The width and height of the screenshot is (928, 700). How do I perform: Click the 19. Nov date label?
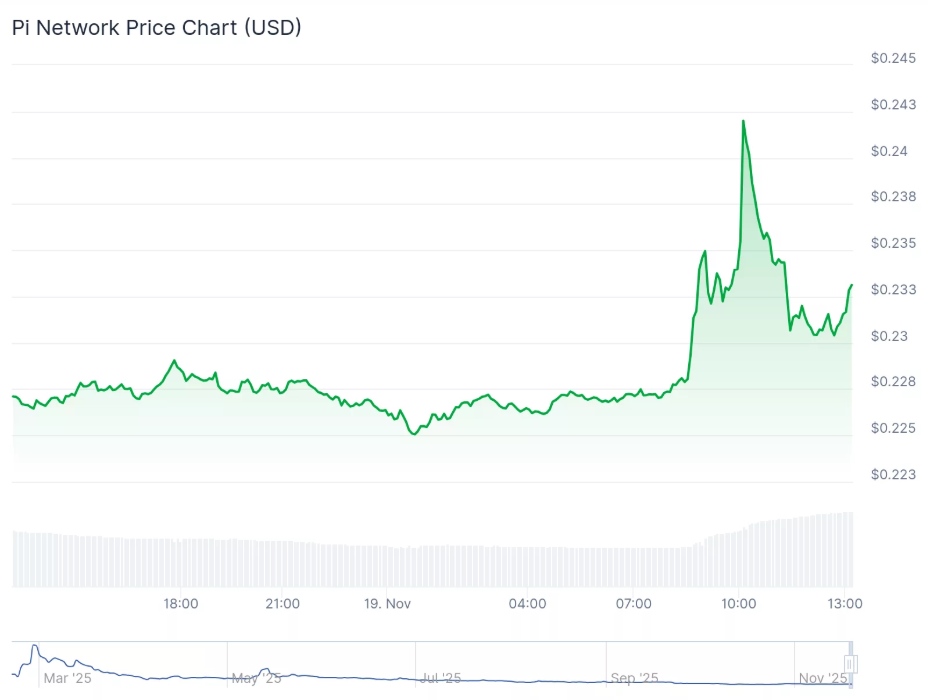coord(387,604)
